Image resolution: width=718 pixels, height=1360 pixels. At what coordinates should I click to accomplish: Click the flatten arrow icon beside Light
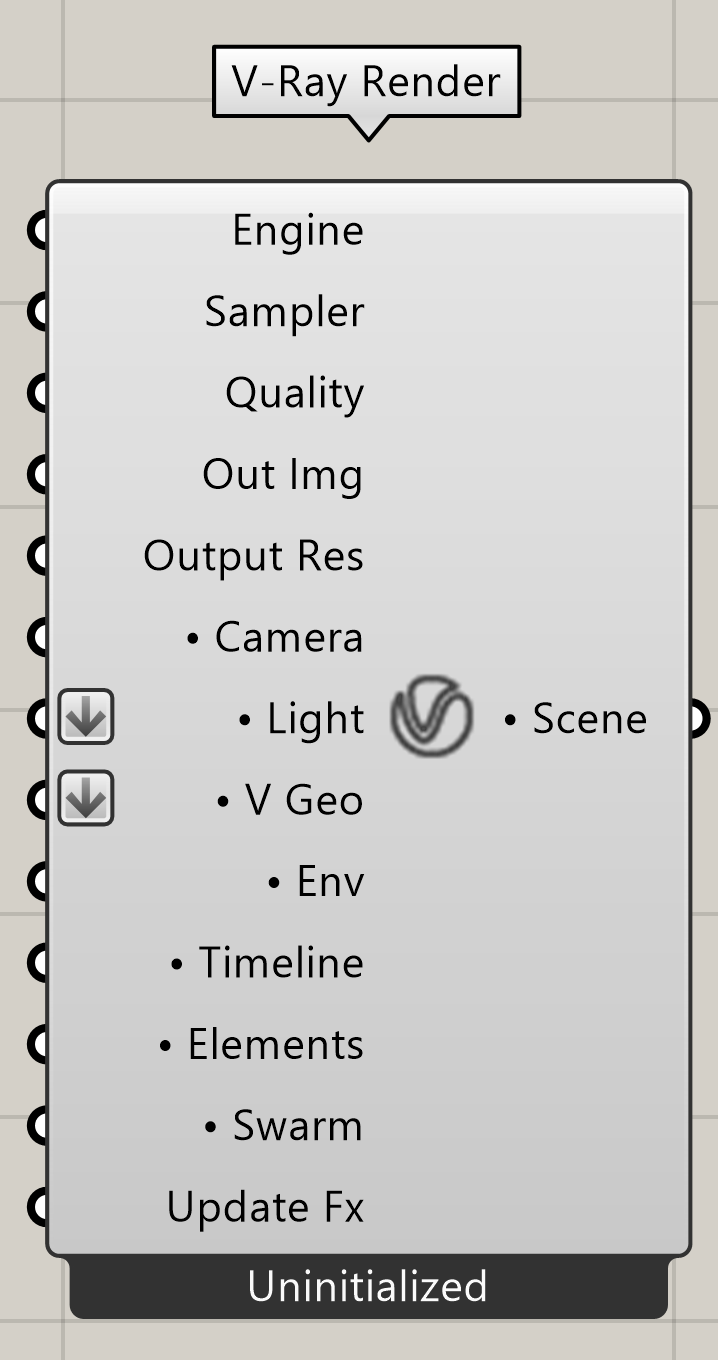click(x=86, y=717)
